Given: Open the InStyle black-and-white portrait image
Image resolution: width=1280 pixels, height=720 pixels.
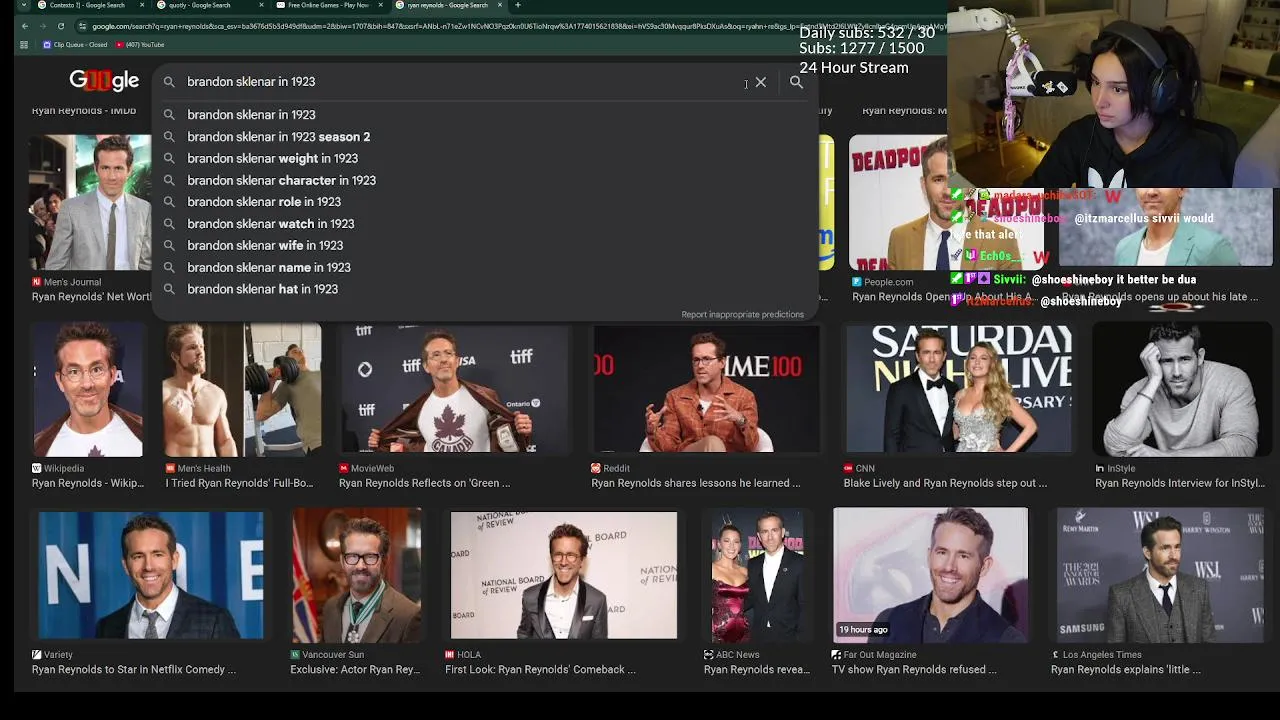Looking at the screenshot, I should coord(1181,390).
